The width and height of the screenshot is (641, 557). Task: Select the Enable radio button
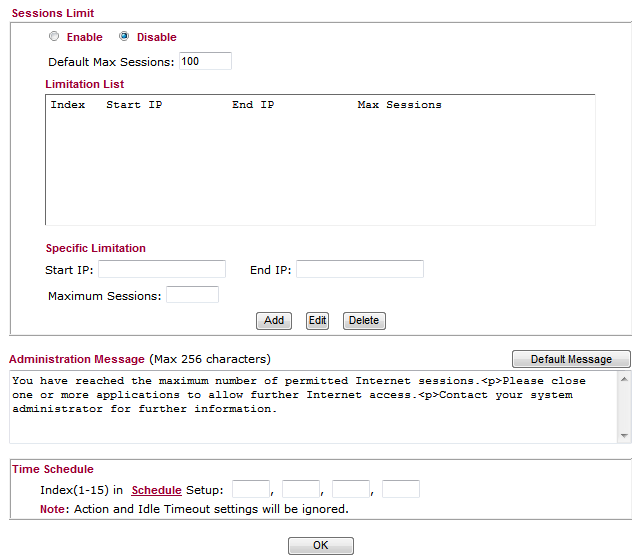click(54, 37)
